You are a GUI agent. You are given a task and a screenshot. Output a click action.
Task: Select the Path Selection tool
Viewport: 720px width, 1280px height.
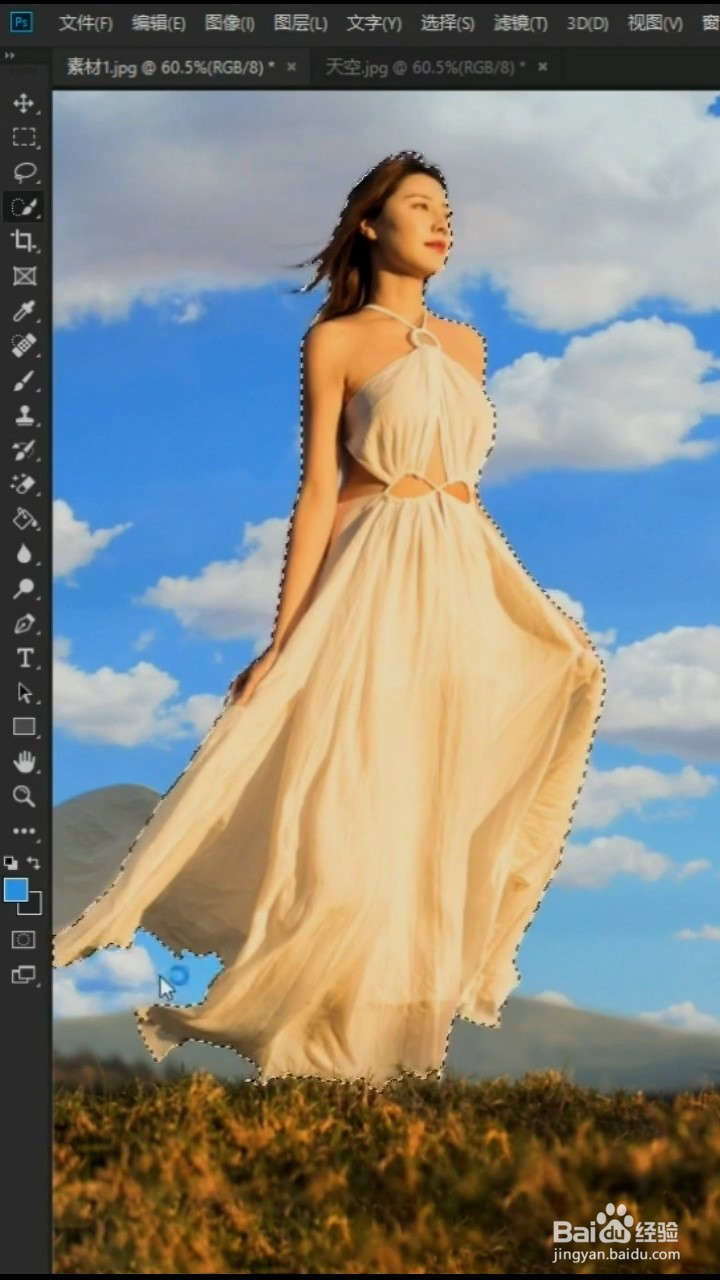click(24, 693)
